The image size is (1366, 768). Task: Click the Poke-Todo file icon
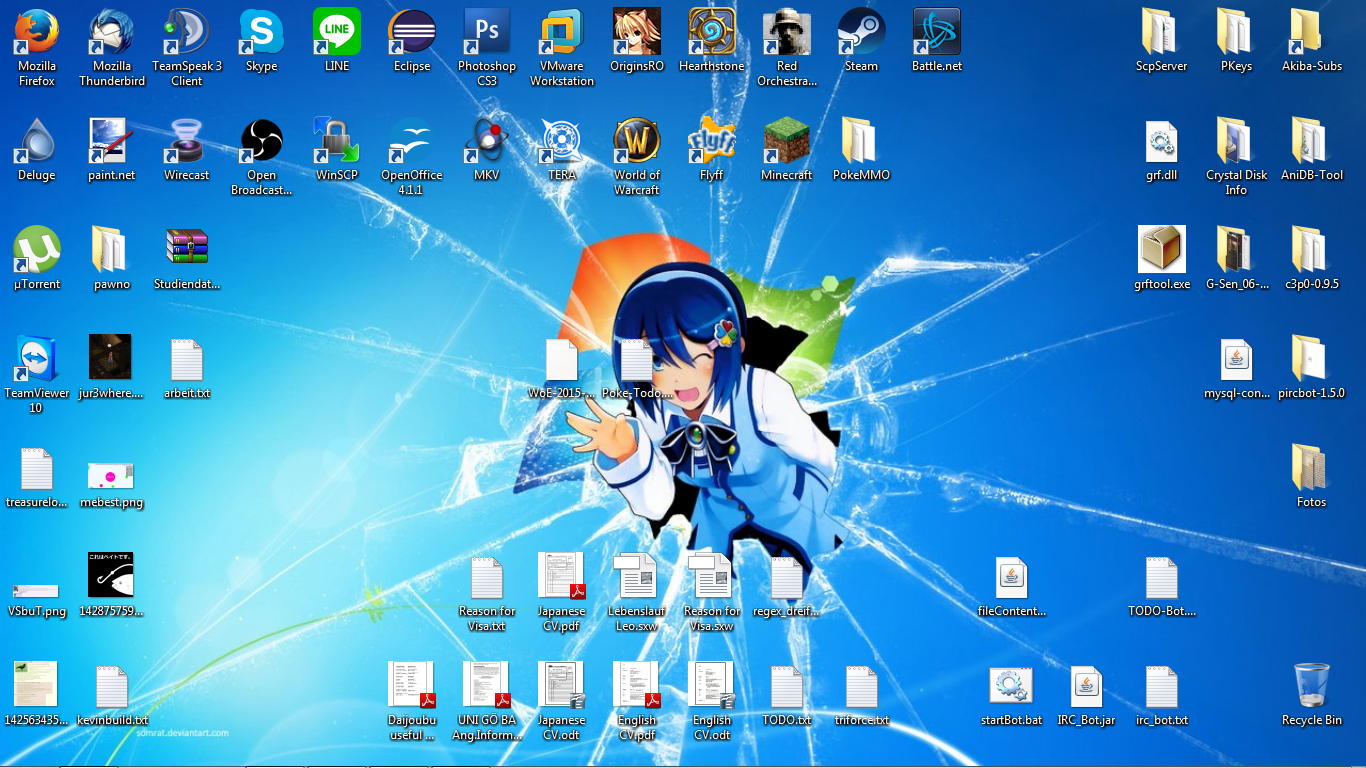click(637, 360)
